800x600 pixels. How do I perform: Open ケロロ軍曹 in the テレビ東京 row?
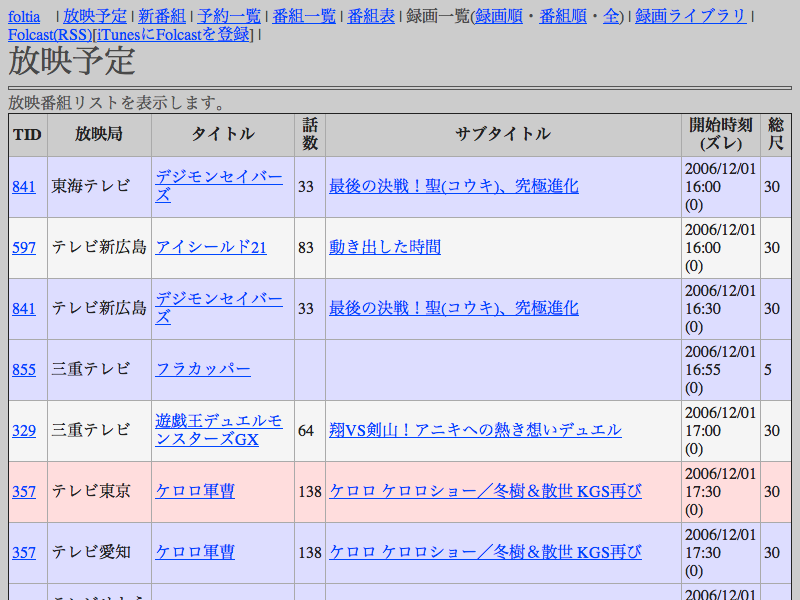click(x=195, y=492)
